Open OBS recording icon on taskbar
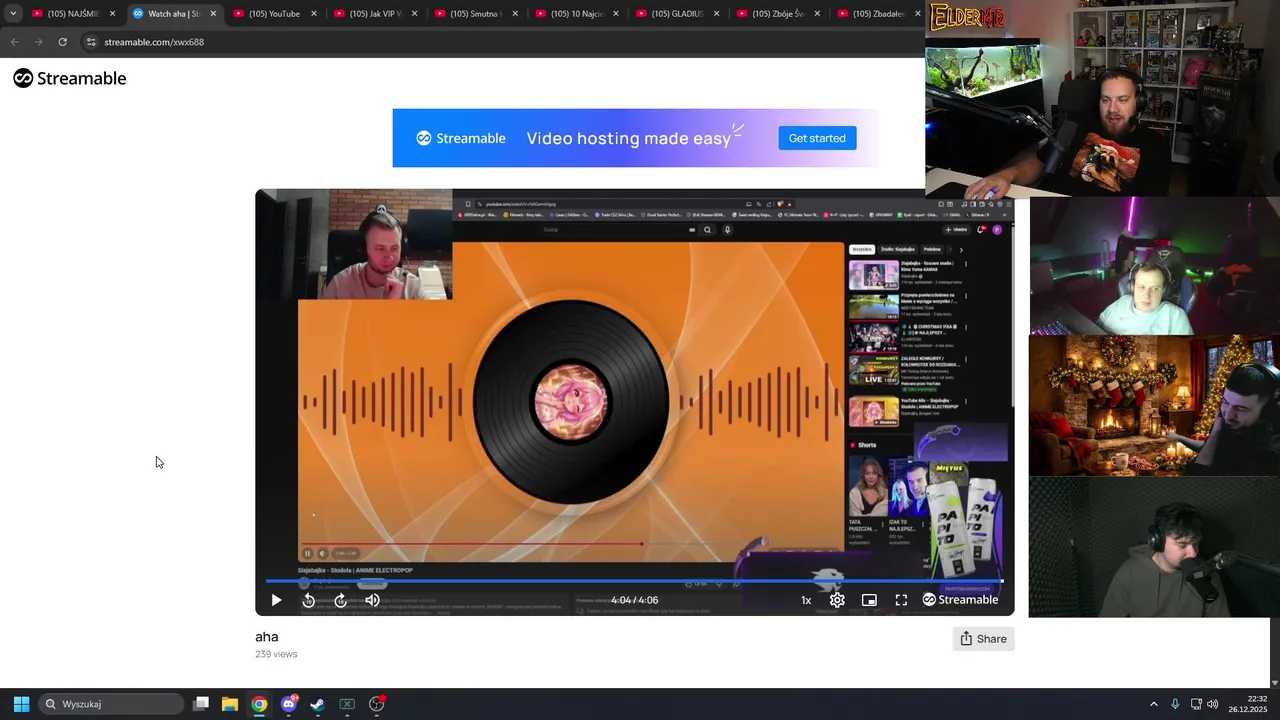This screenshot has width=1280, height=720. coord(377,704)
